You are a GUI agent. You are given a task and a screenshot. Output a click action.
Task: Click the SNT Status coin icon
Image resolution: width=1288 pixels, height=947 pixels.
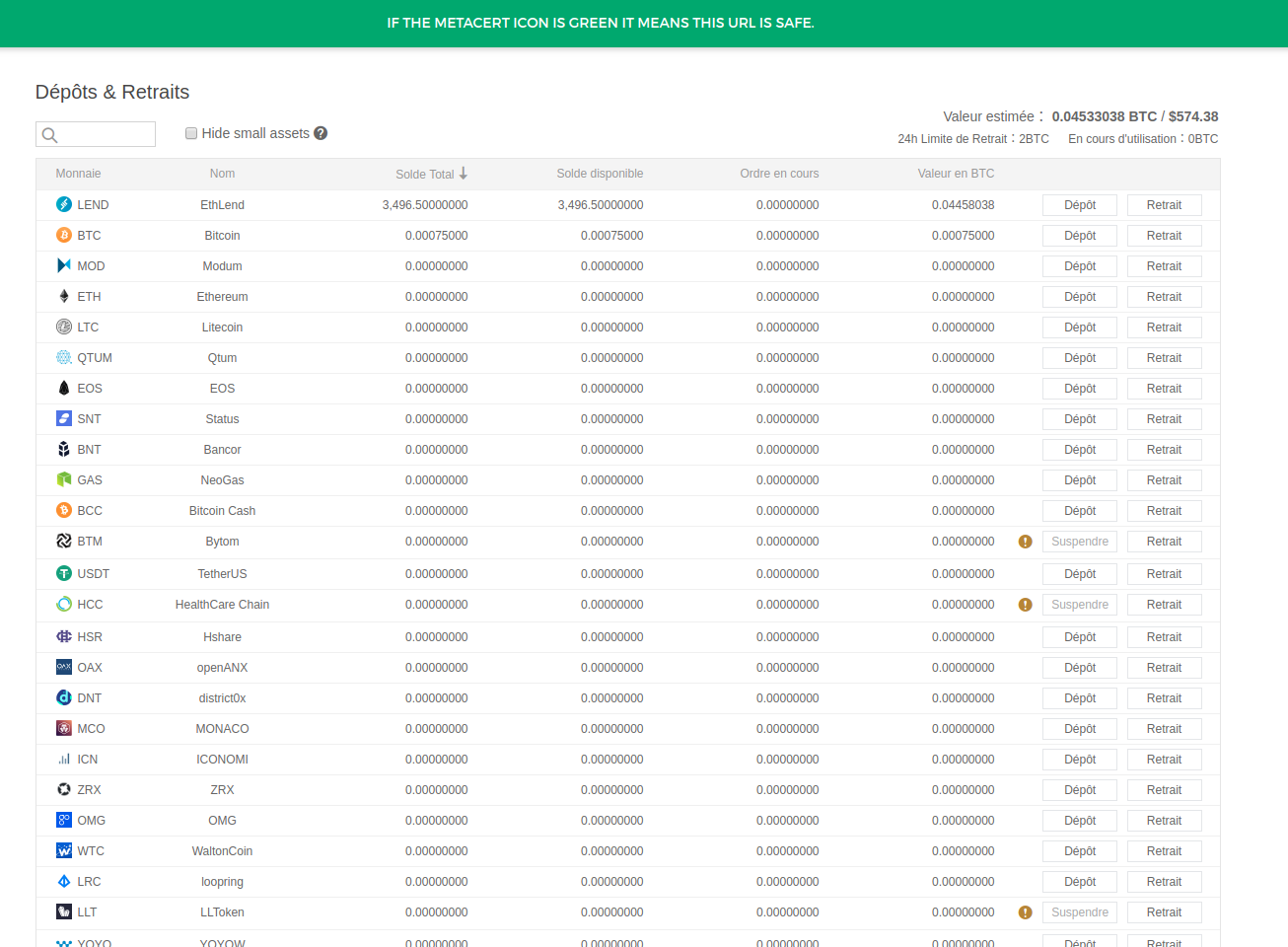click(64, 418)
